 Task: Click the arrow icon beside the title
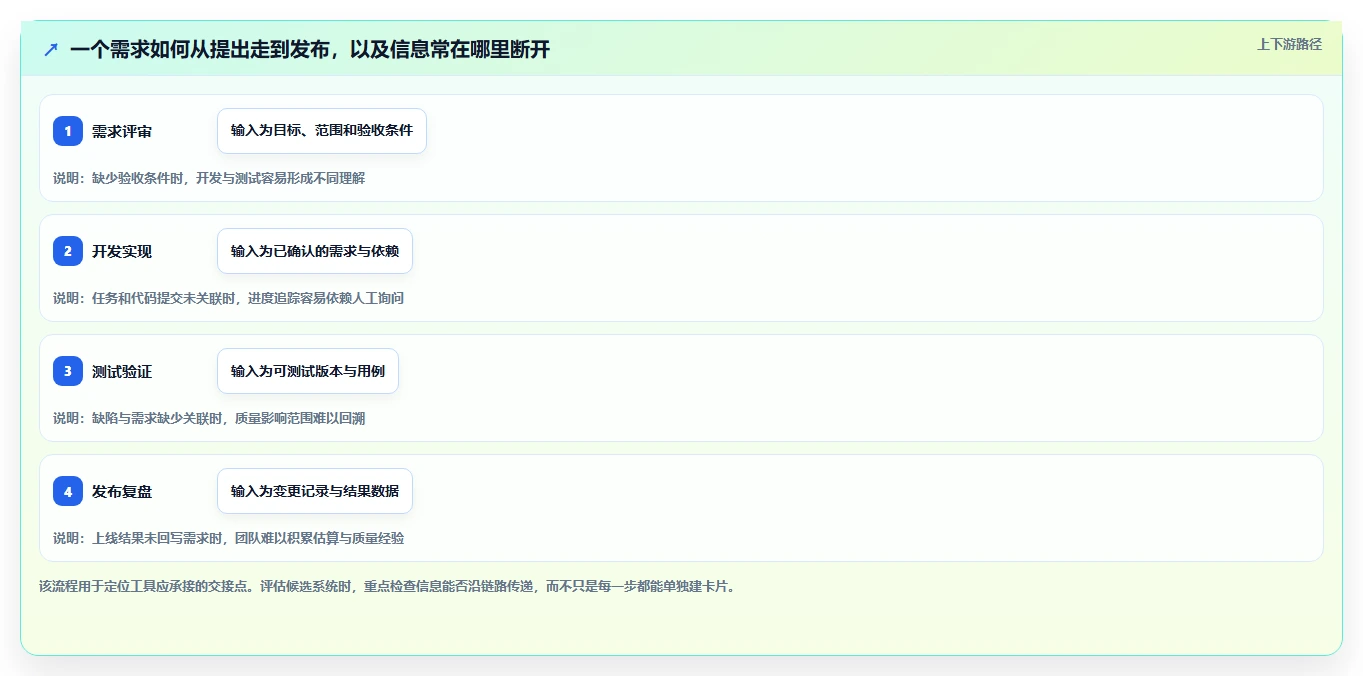click(x=51, y=49)
